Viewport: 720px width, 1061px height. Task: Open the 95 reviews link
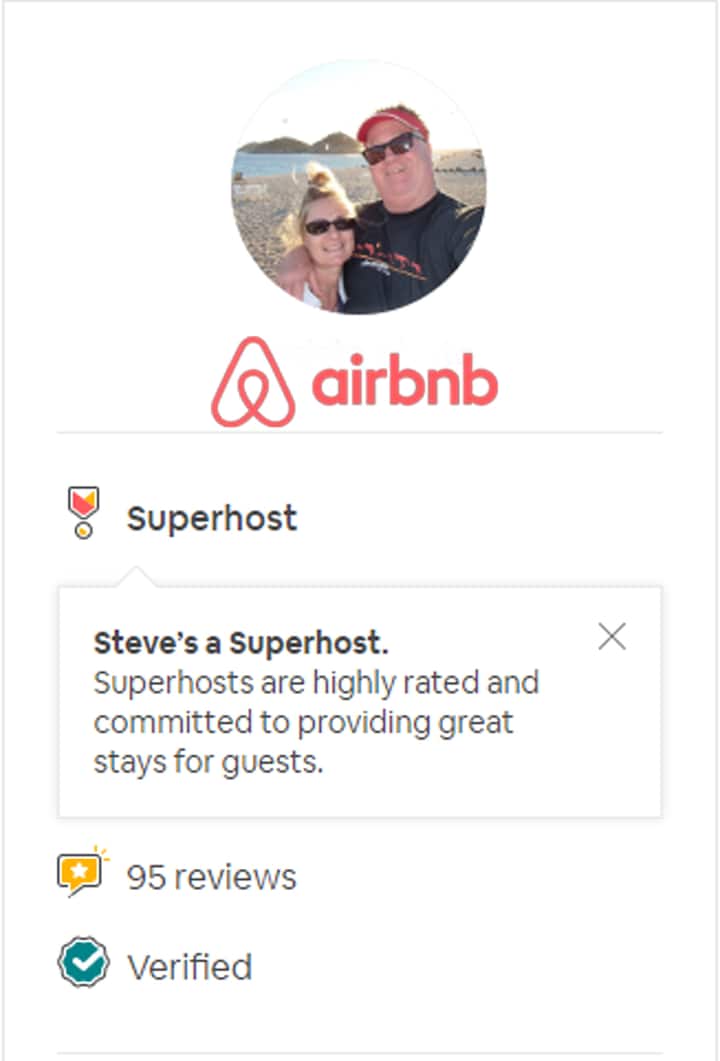pos(212,877)
